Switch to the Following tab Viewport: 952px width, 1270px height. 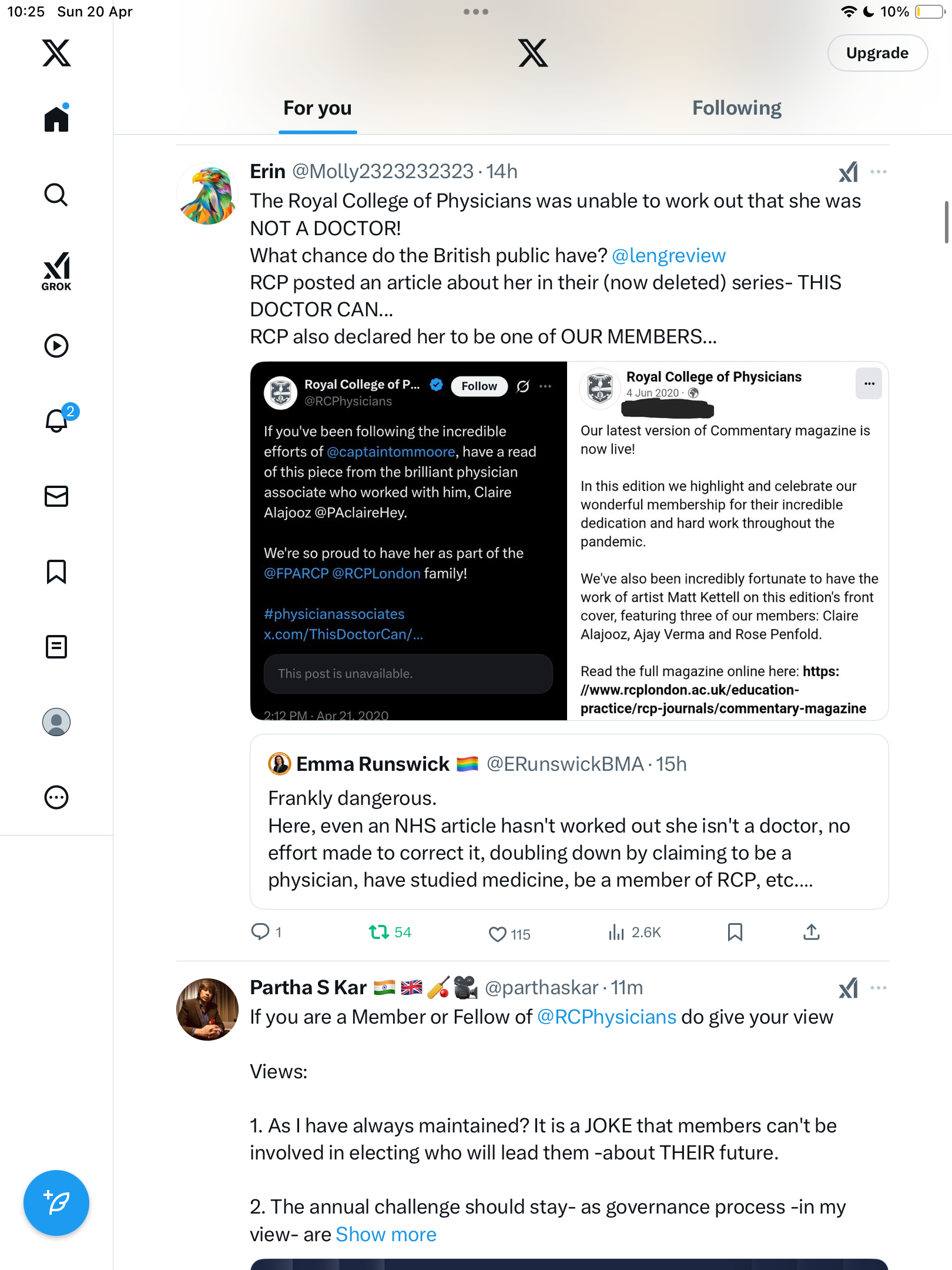coord(736,108)
